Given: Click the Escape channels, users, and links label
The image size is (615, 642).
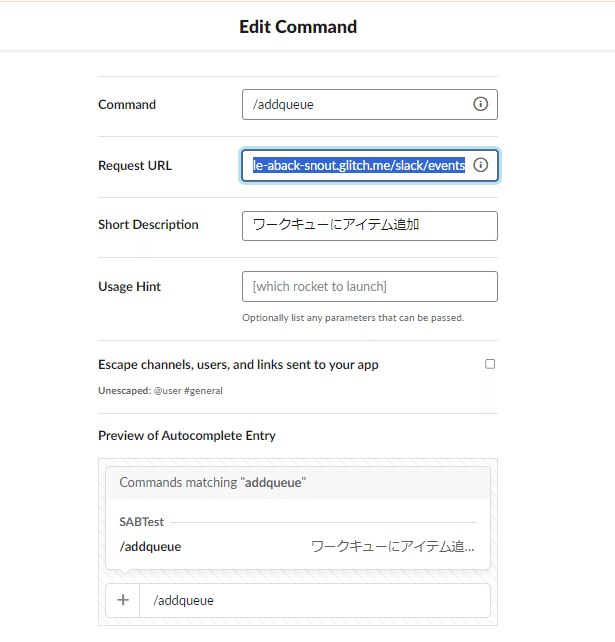Looking at the screenshot, I should click(238, 364).
